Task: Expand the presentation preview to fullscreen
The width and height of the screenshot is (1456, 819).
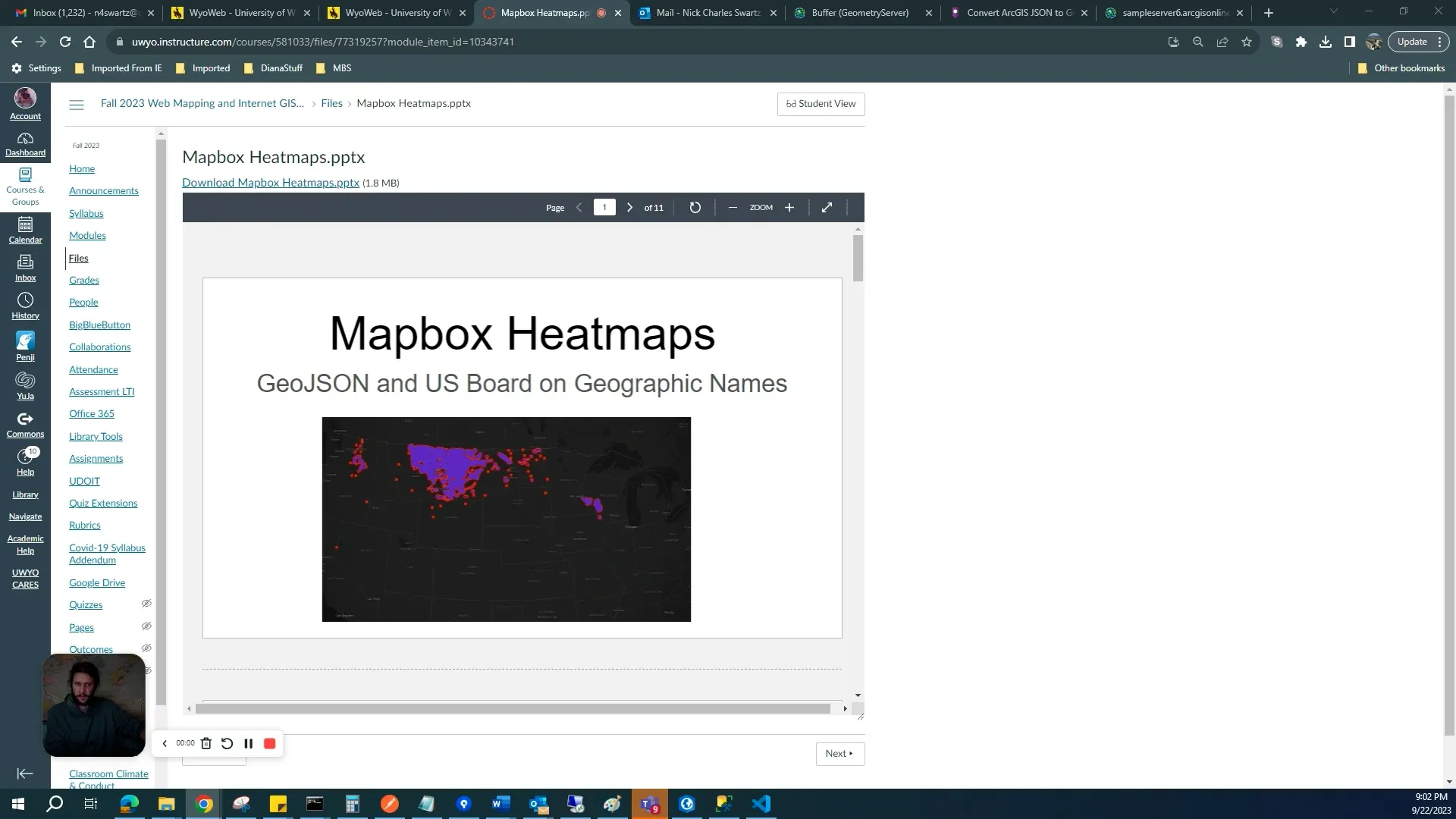Action: 827,207
